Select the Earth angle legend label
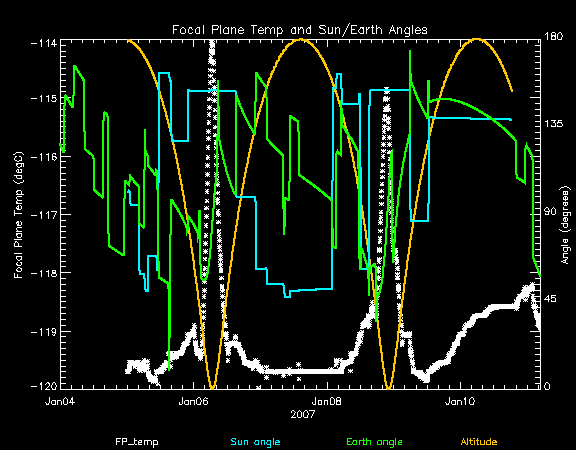The height and width of the screenshot is (450, 576). 374,442
